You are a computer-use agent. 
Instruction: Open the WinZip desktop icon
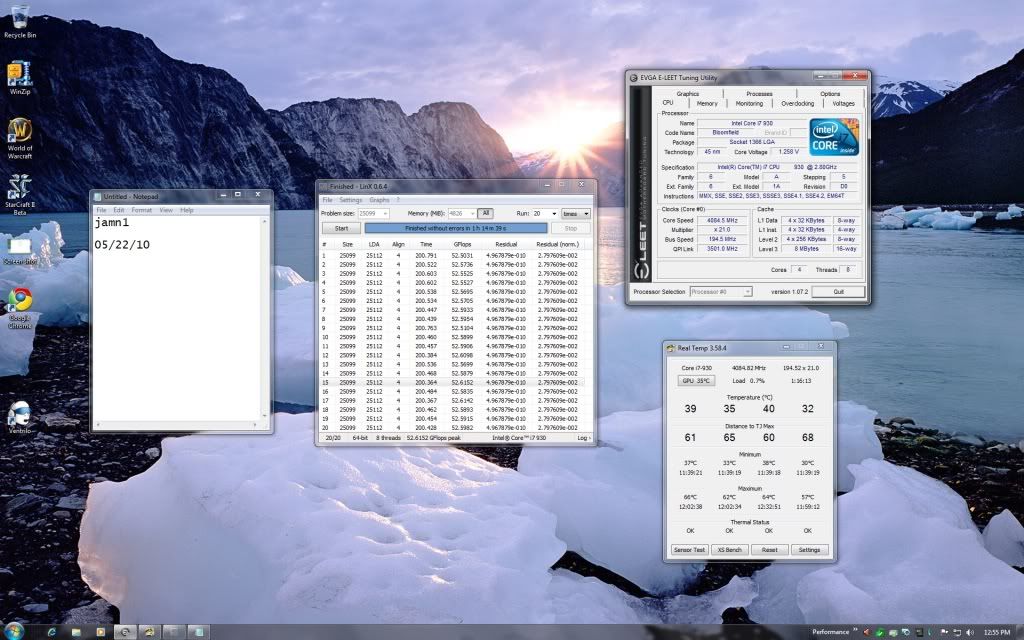click(20, 76)
